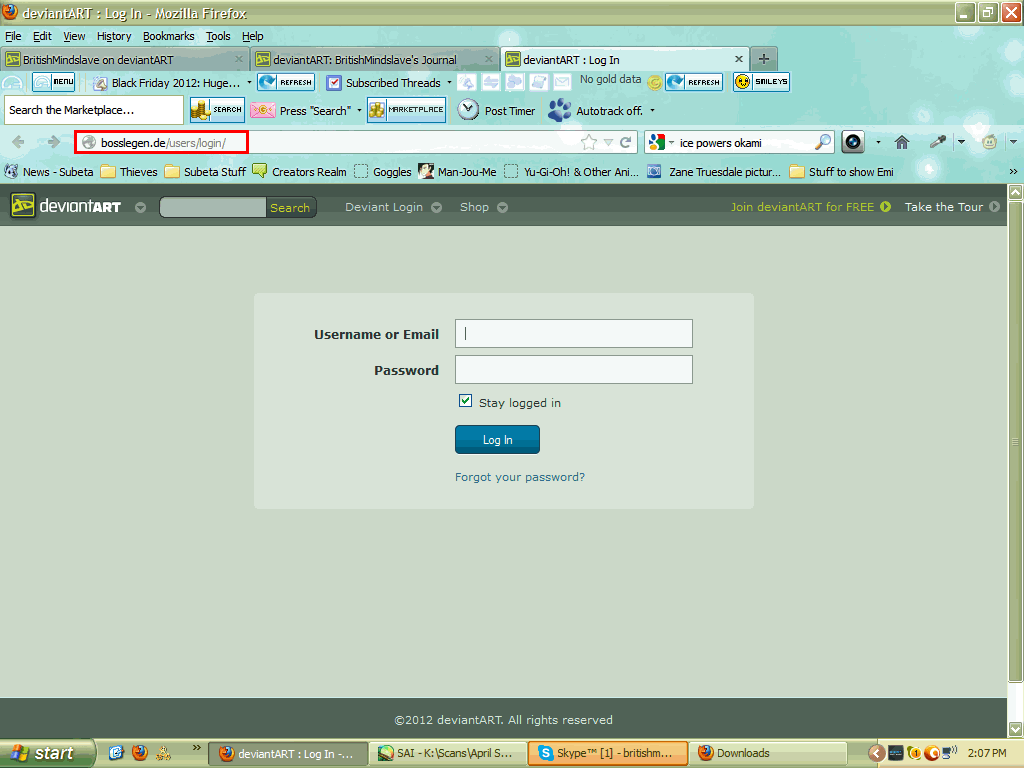1024x768 pixels.
Task: Click the Post Timer clock icon
Action: (x=468, y=110)
